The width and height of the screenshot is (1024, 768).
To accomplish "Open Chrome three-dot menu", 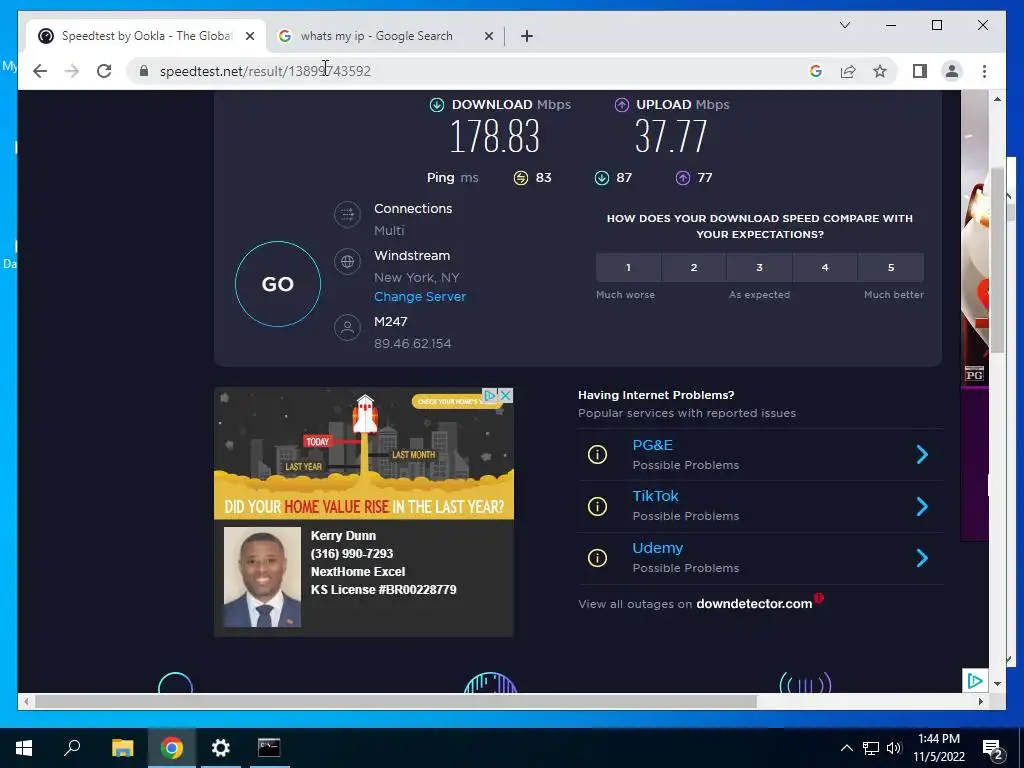I will (x=984, y=71).
